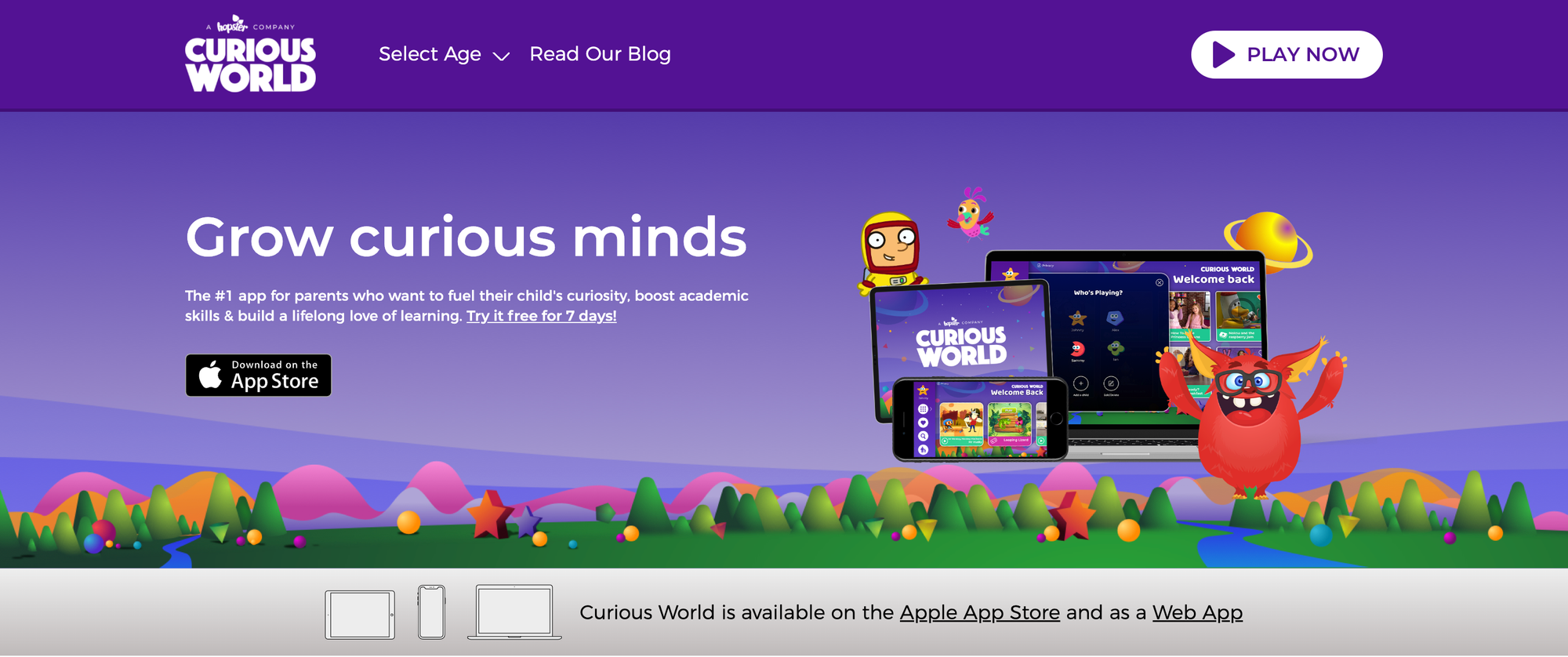
Task: Click the phone mockup showing Welcome Back screen
Action: point(980,419)
